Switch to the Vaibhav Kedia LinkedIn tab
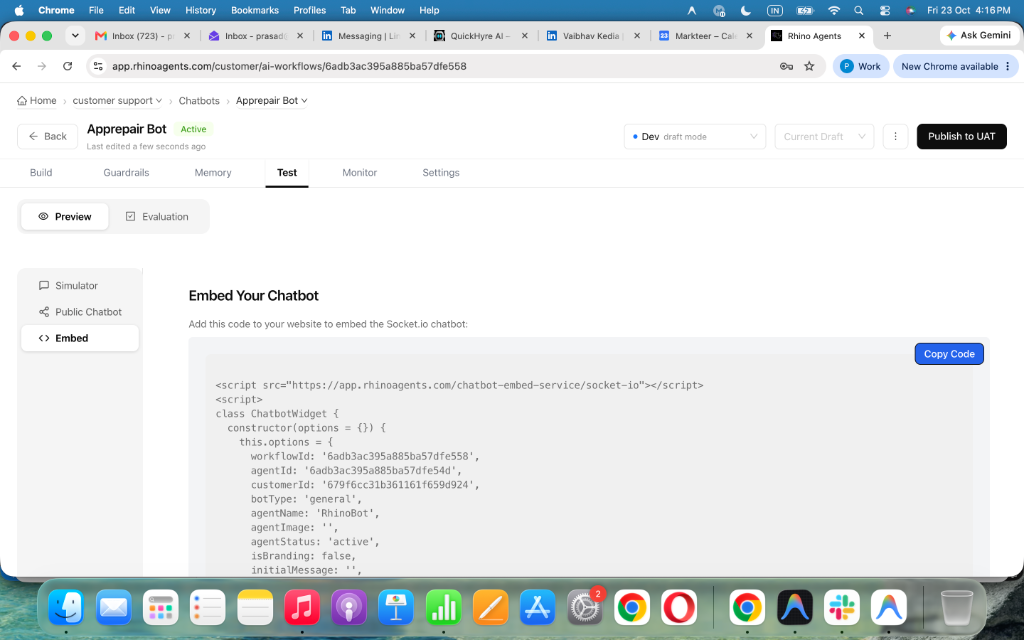The height and width of the screenshot is (640, 1024). [x=586, y=36]
